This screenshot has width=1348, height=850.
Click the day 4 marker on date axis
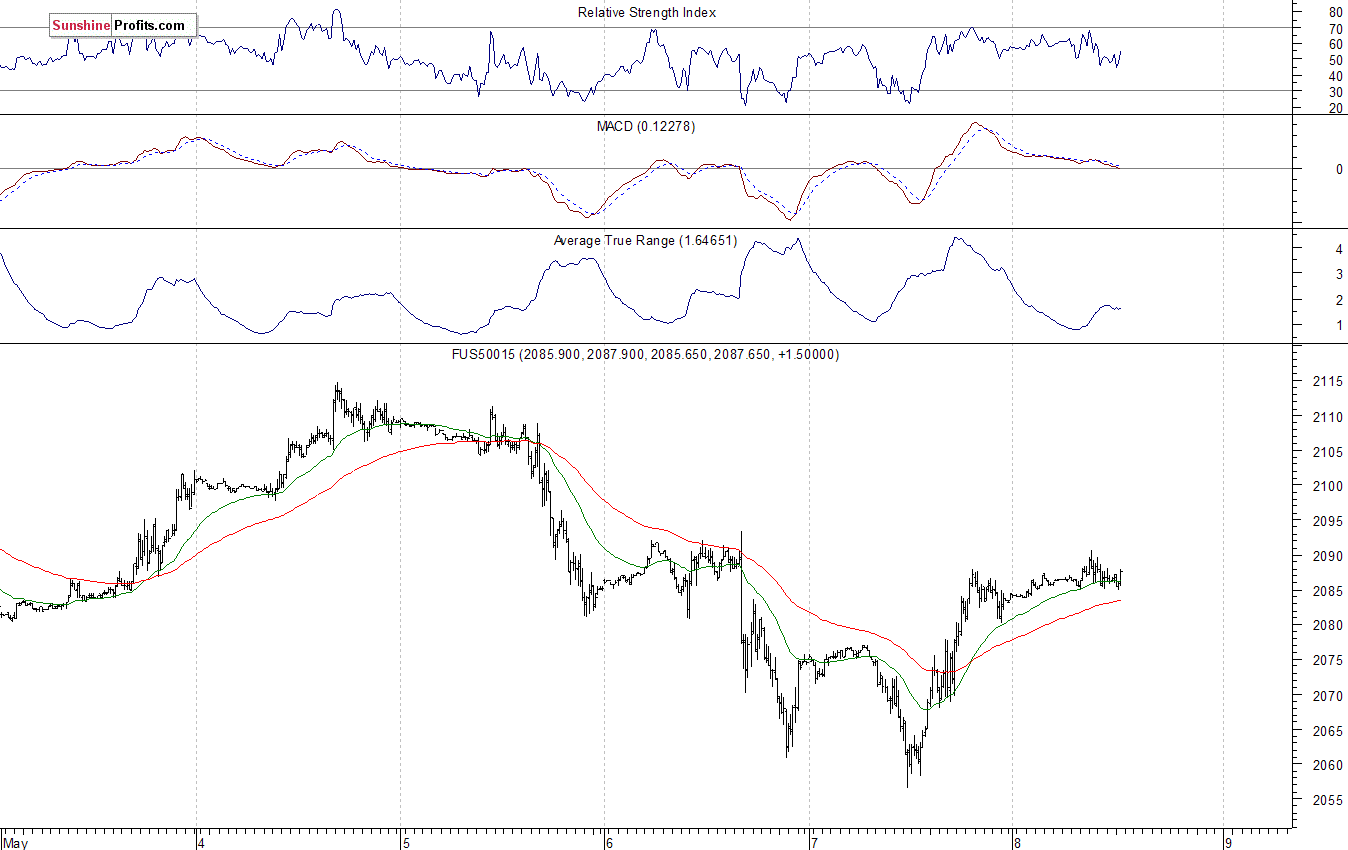pyautogui.click(x=201, y=843)
